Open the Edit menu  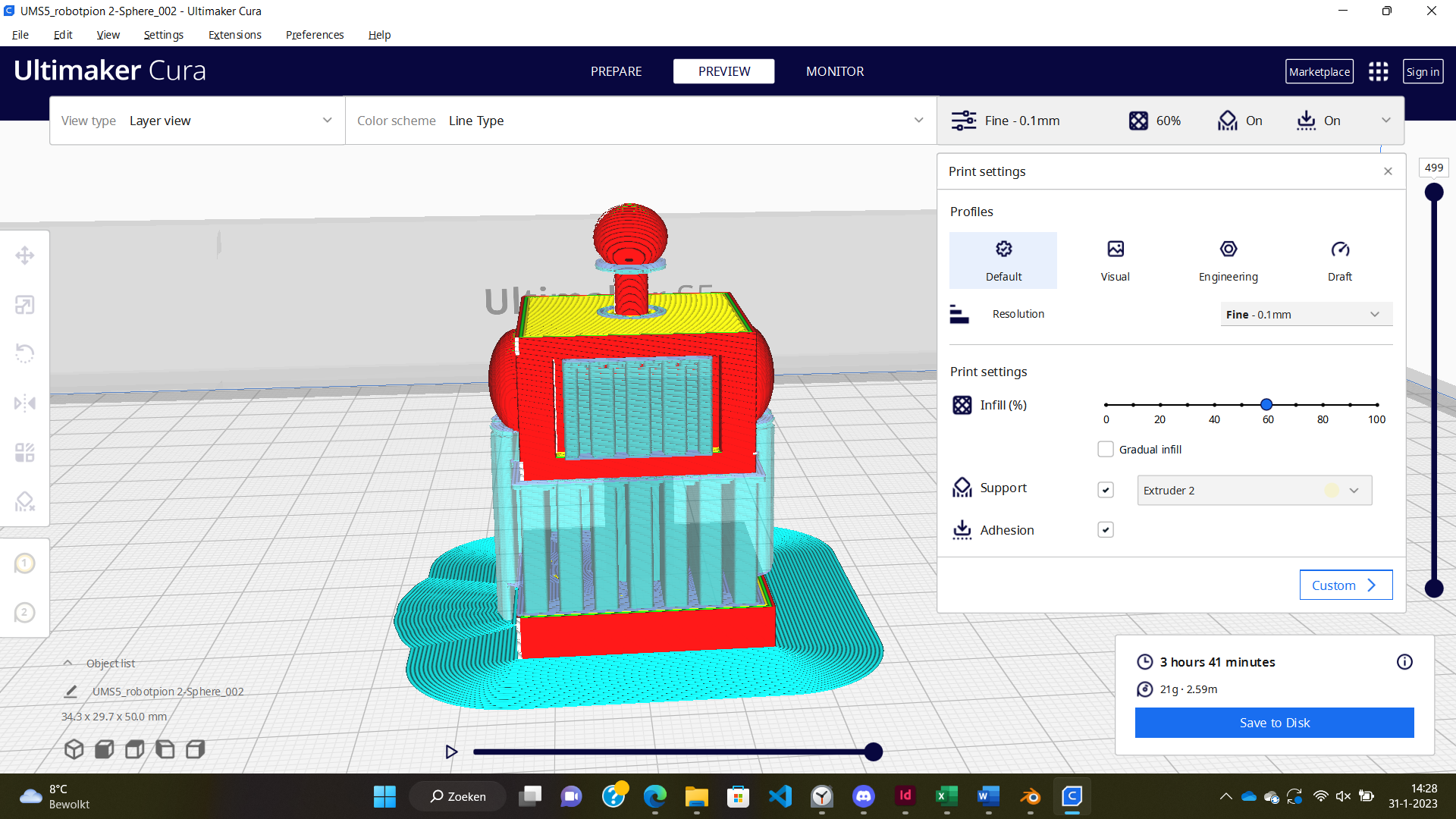63,35
